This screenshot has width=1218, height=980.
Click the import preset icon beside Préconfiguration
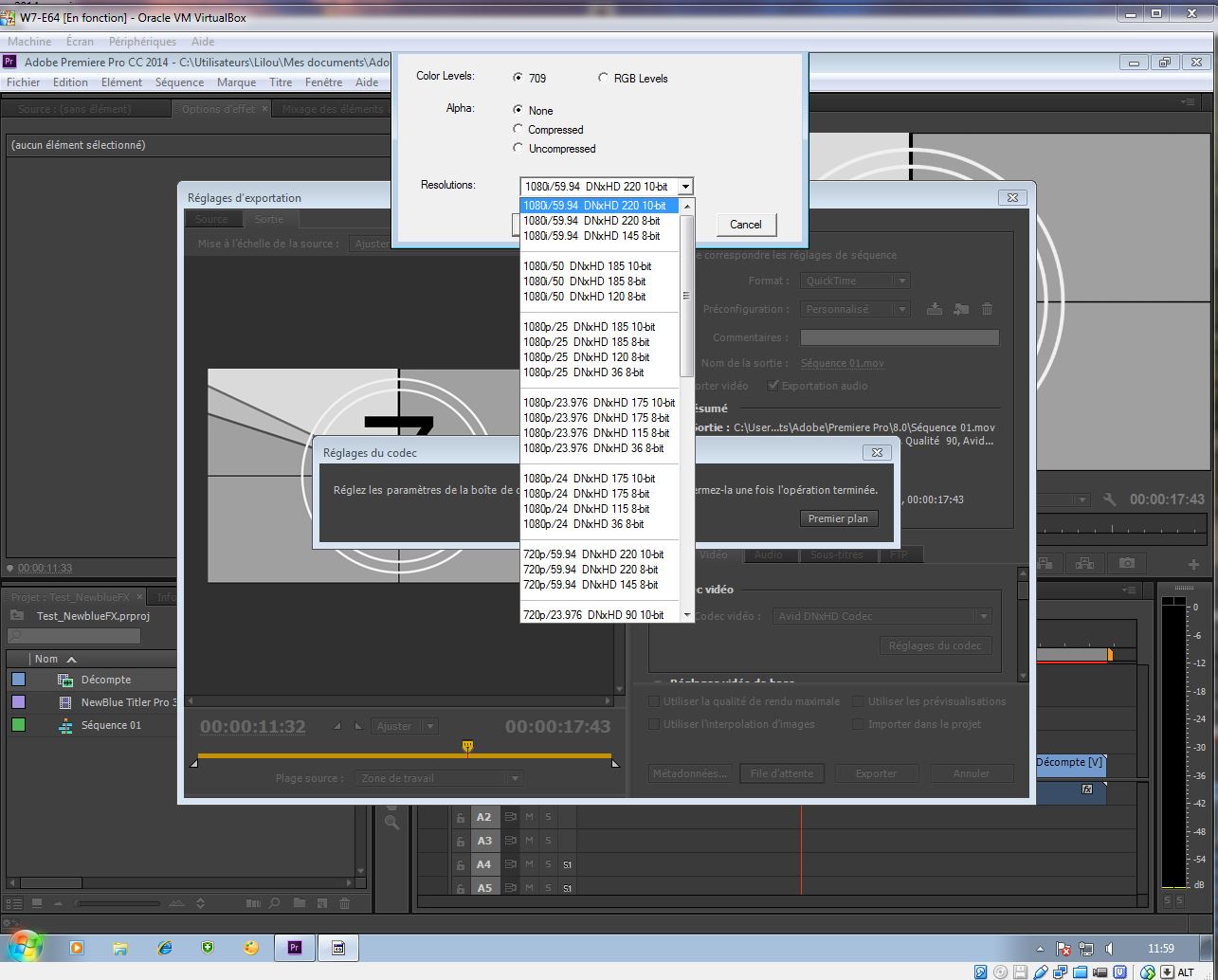click(961, 309)
